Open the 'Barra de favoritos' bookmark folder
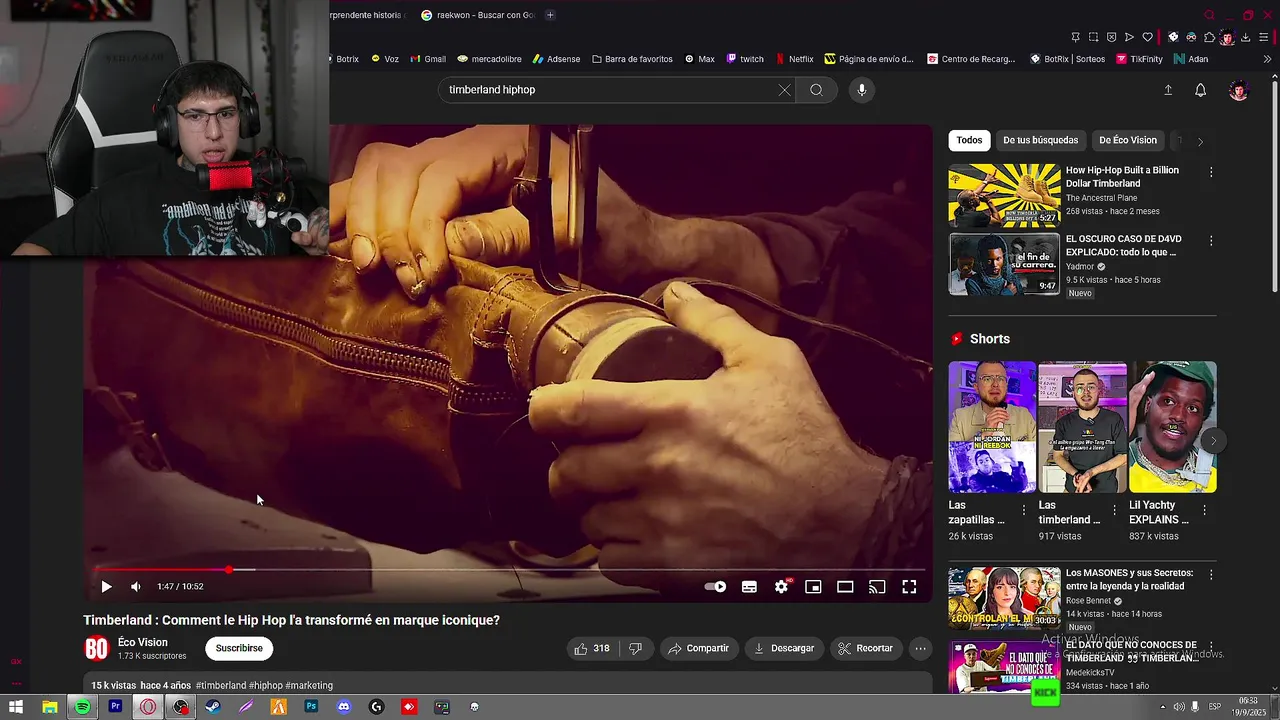1280x720 pixels. 632,59
